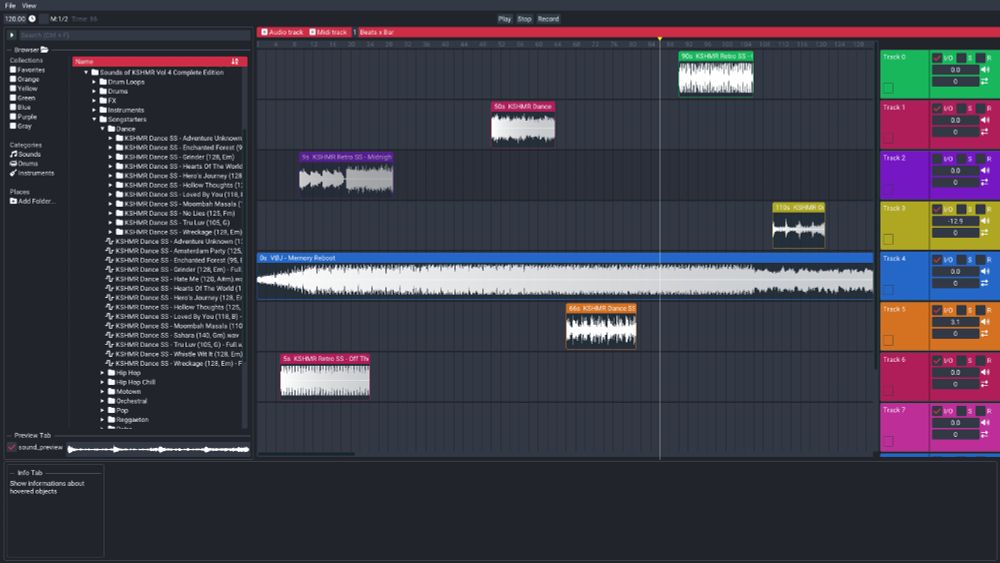Click Track 6 pan arrows icon
1000x563 pixels.
[x=985, y=384]
